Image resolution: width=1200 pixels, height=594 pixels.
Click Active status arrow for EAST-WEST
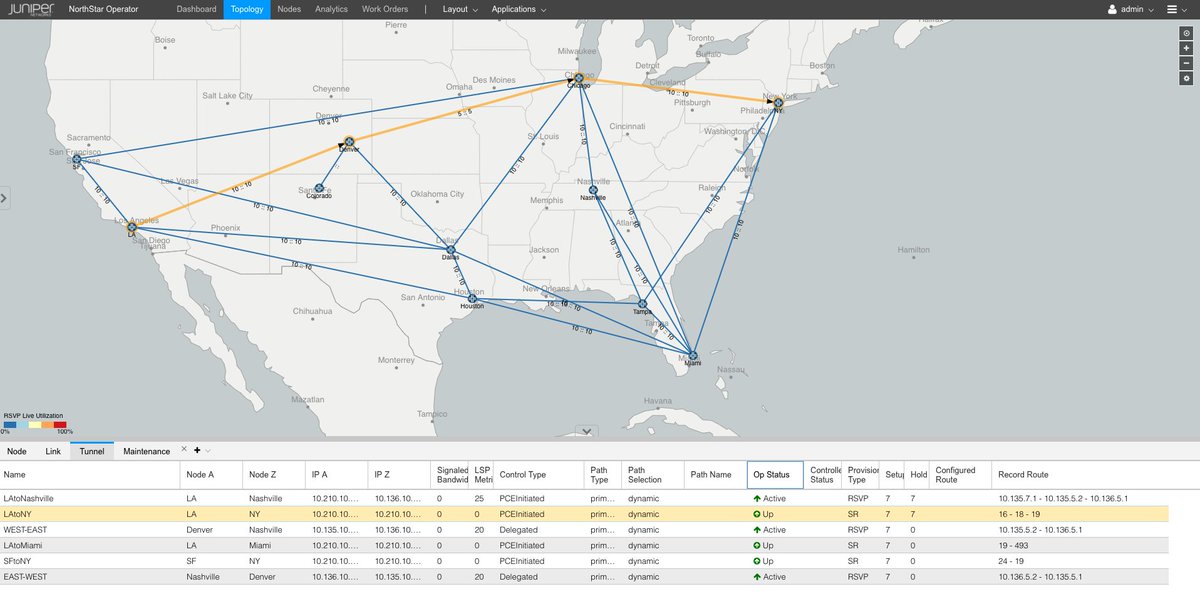757,577
